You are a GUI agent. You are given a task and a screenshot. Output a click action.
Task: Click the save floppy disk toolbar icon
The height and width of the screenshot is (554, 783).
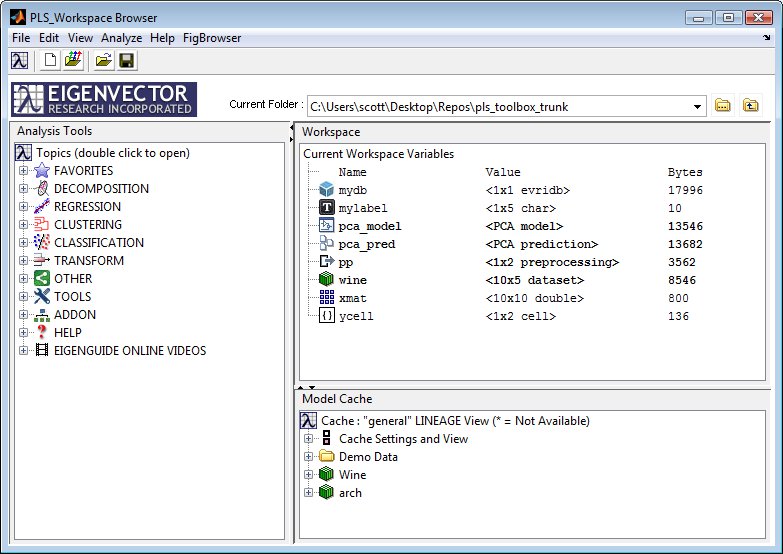point(127,61)
